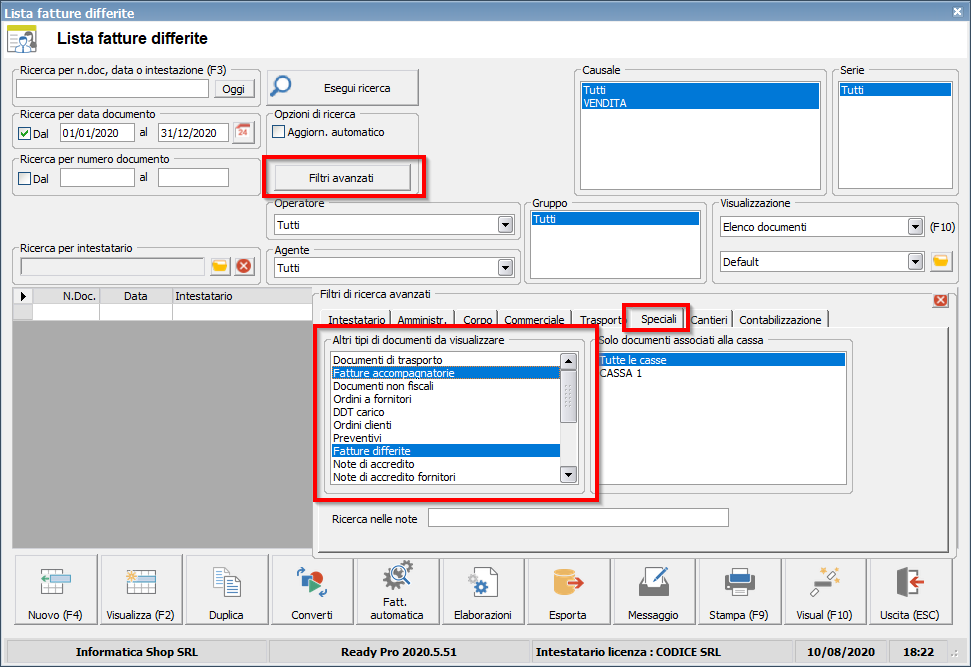Viewport: 971px width, 667px height.
Task: Expand the Operatore dropdown
Action: (505, 225)
